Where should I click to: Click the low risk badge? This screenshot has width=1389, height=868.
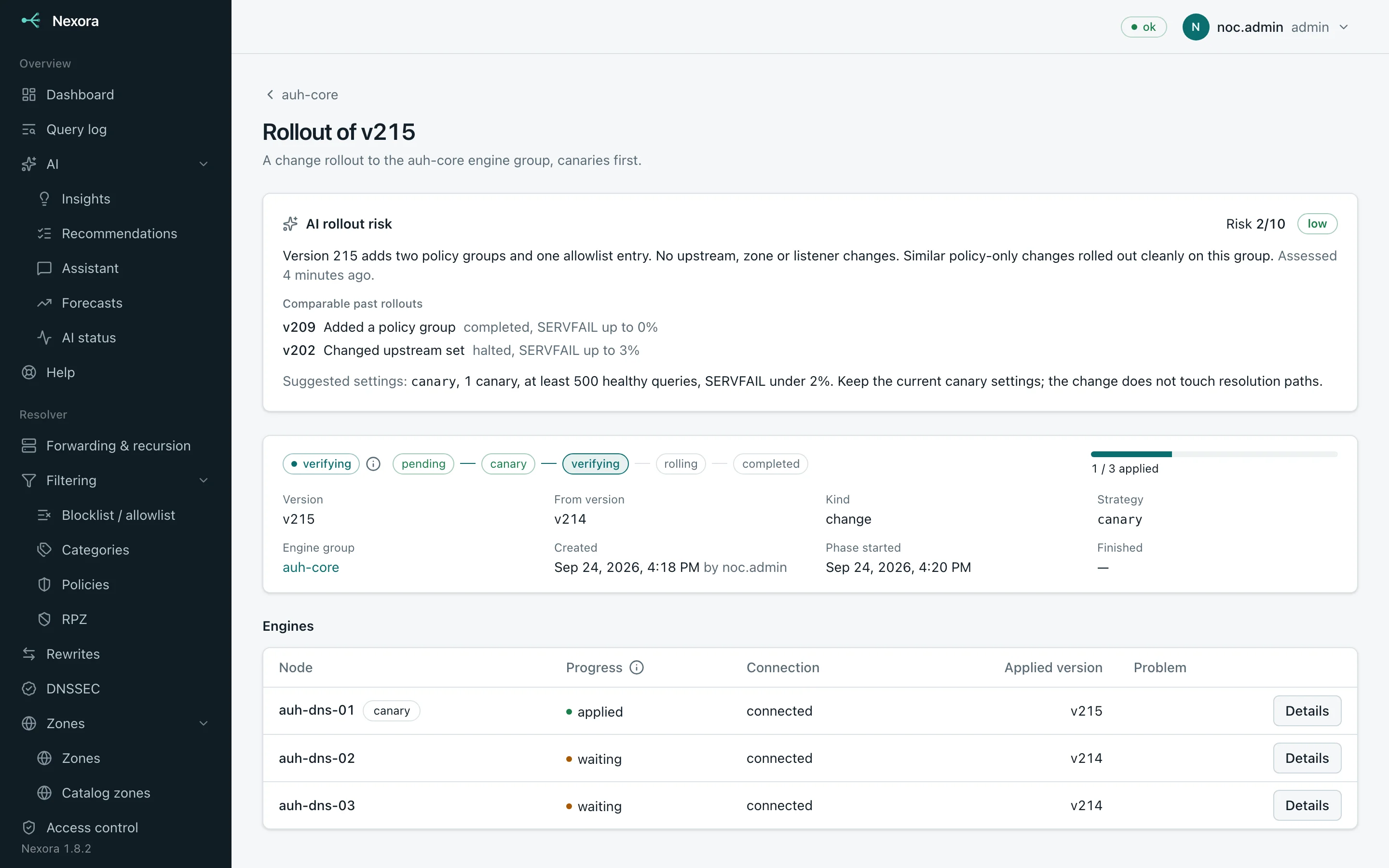[1317, 224]
